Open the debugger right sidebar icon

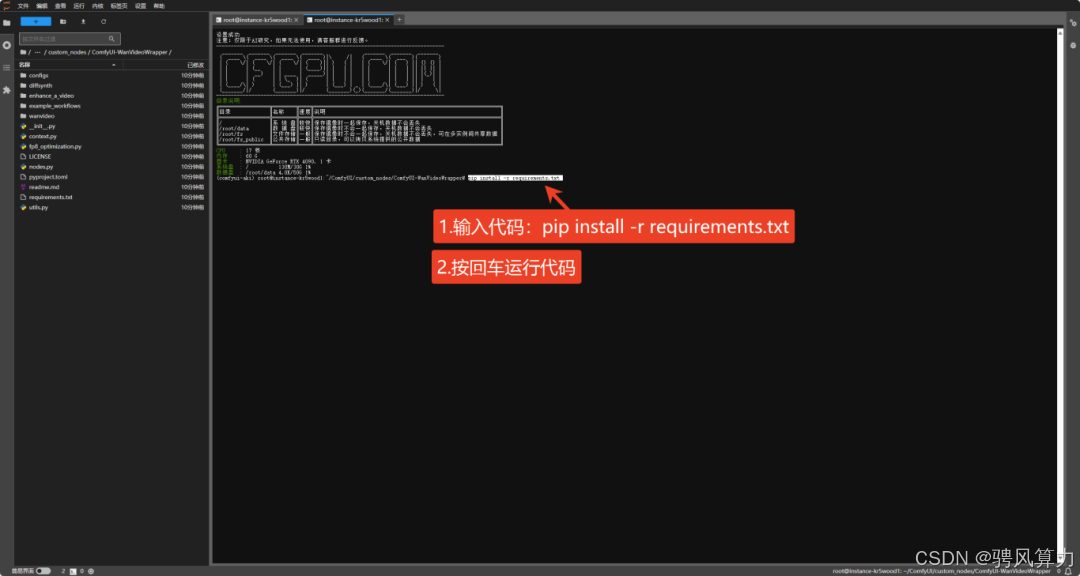pos(1072,45)
